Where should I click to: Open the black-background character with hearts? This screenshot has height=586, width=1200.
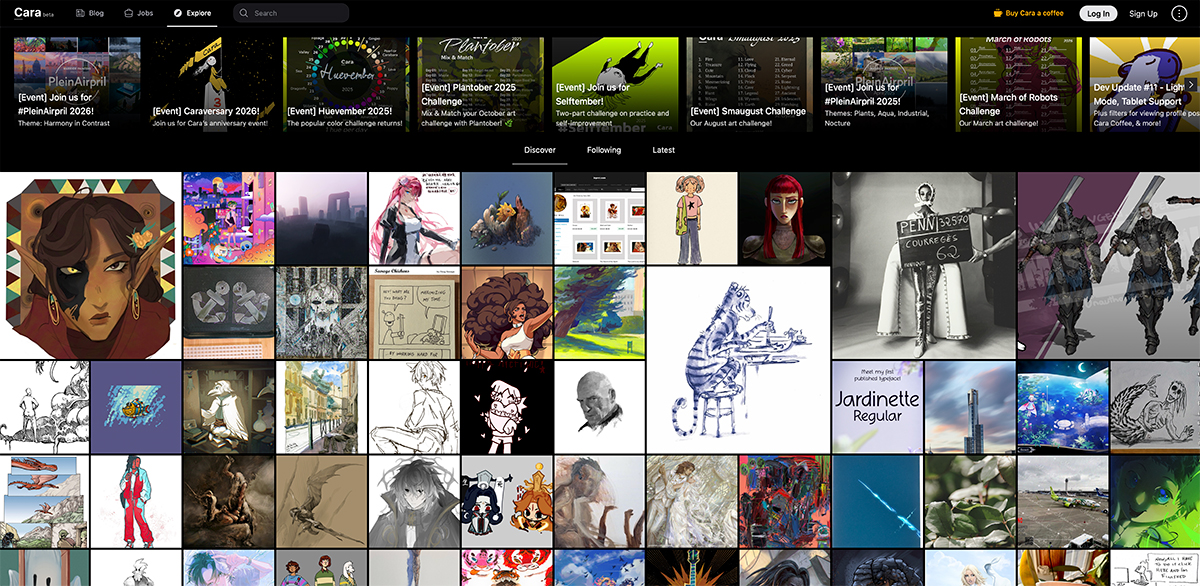click(507, 407)
